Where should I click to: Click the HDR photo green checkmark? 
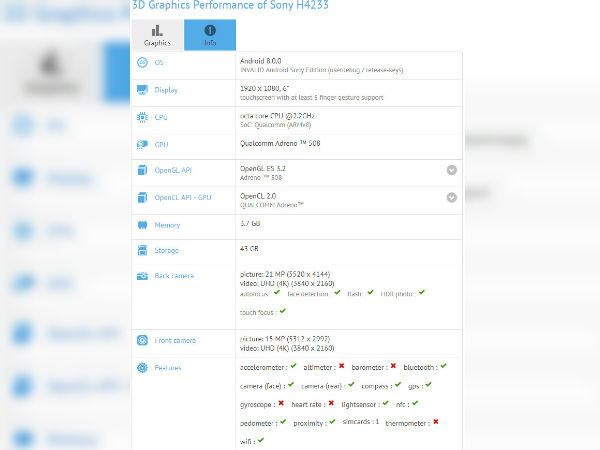pos(422,293)
